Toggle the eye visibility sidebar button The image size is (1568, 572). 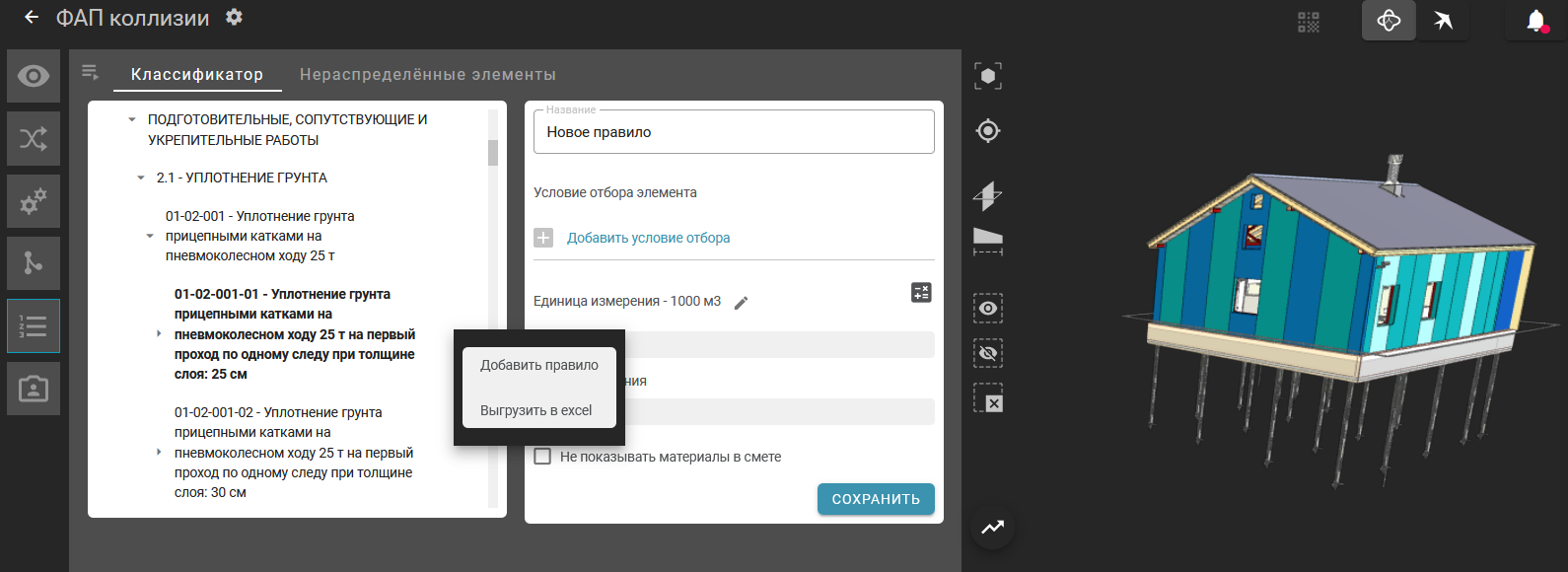point(34,76)
